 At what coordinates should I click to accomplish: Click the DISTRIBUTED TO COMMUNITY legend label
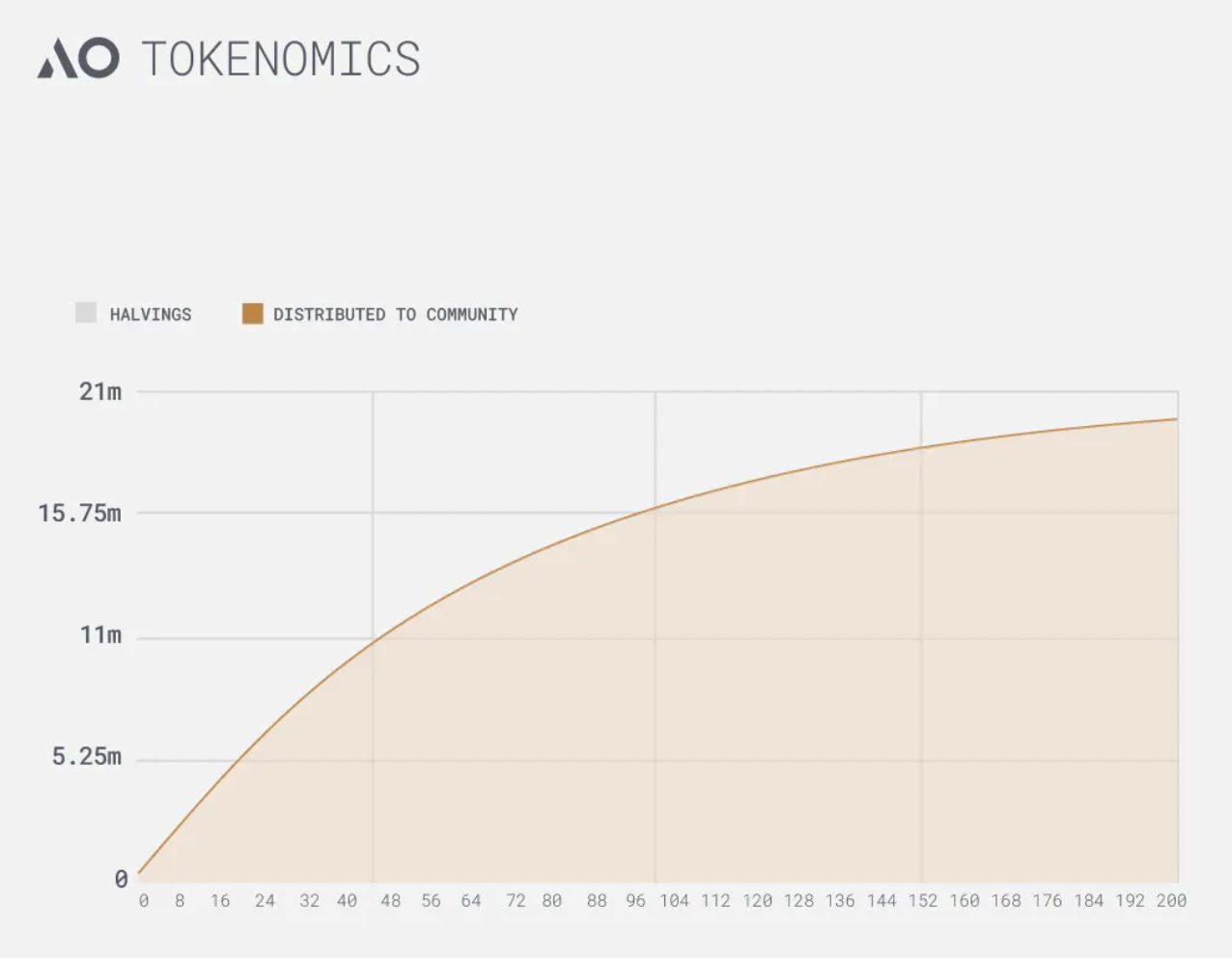(395, 315)
